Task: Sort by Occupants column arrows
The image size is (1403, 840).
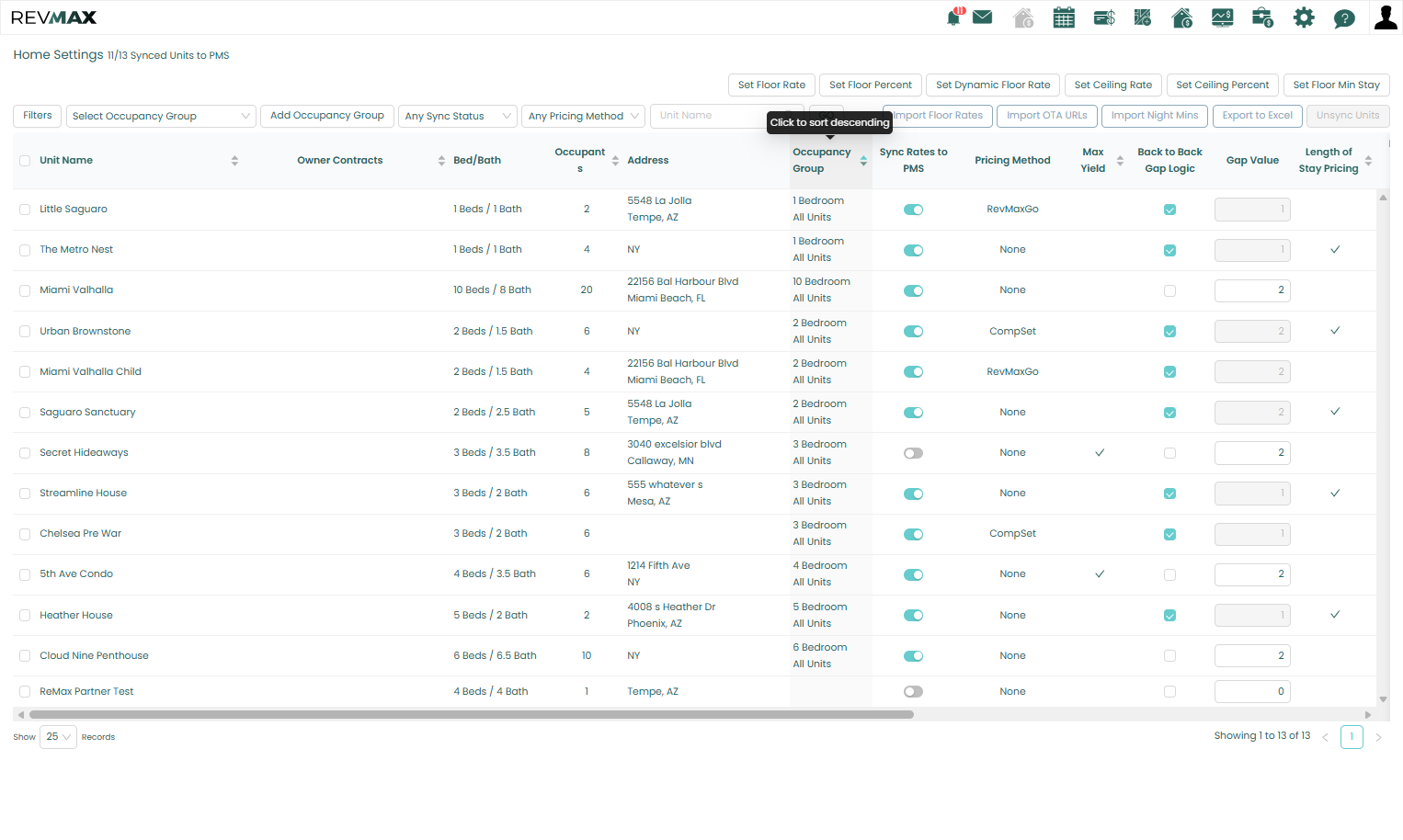Action: coord(615,161)
